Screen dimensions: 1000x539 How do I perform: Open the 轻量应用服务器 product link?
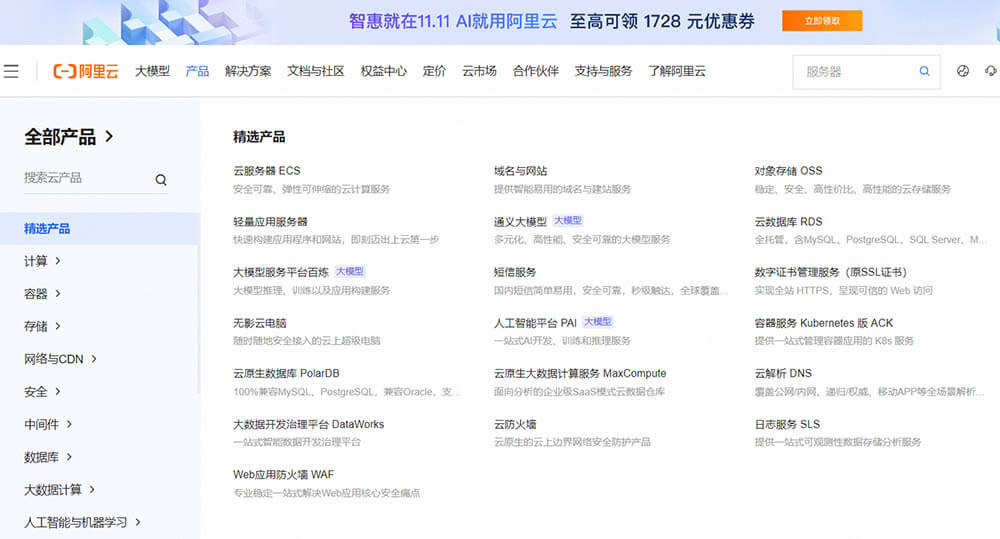270,221
